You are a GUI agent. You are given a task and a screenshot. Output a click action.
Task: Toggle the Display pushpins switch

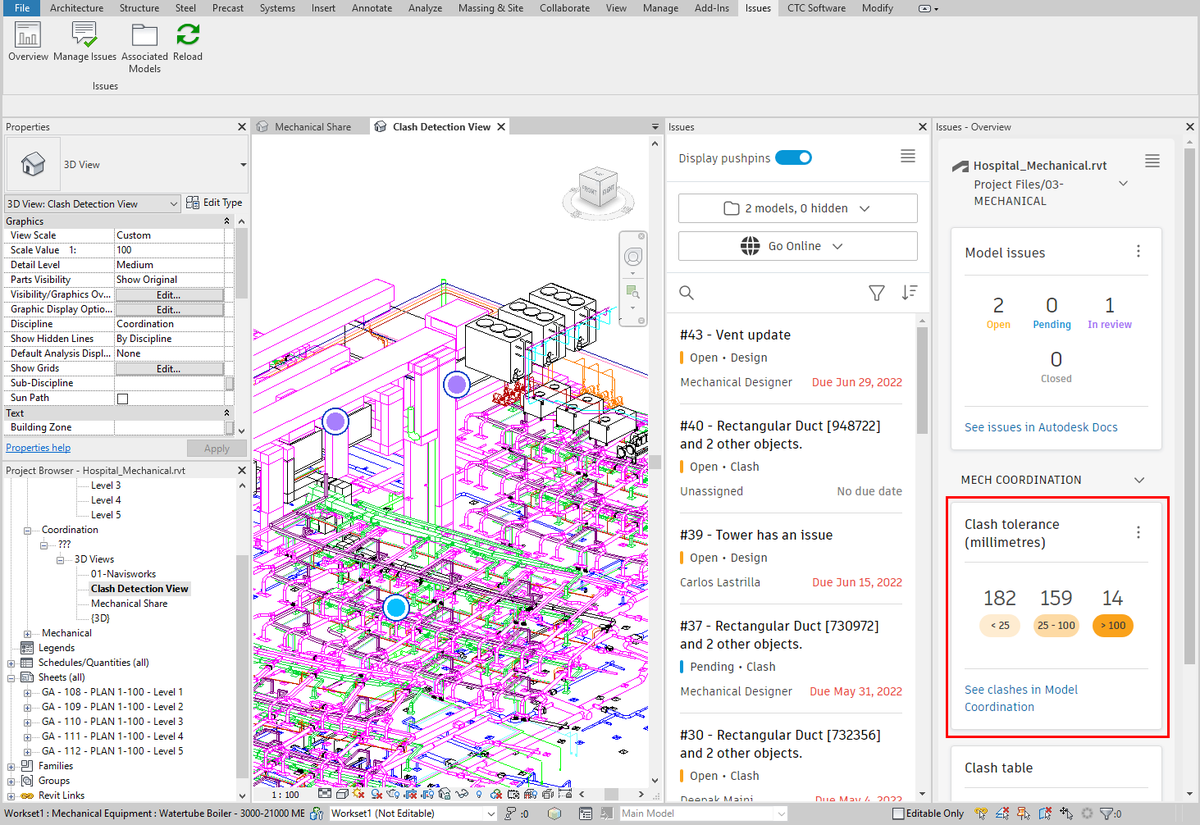pos(793,157)
